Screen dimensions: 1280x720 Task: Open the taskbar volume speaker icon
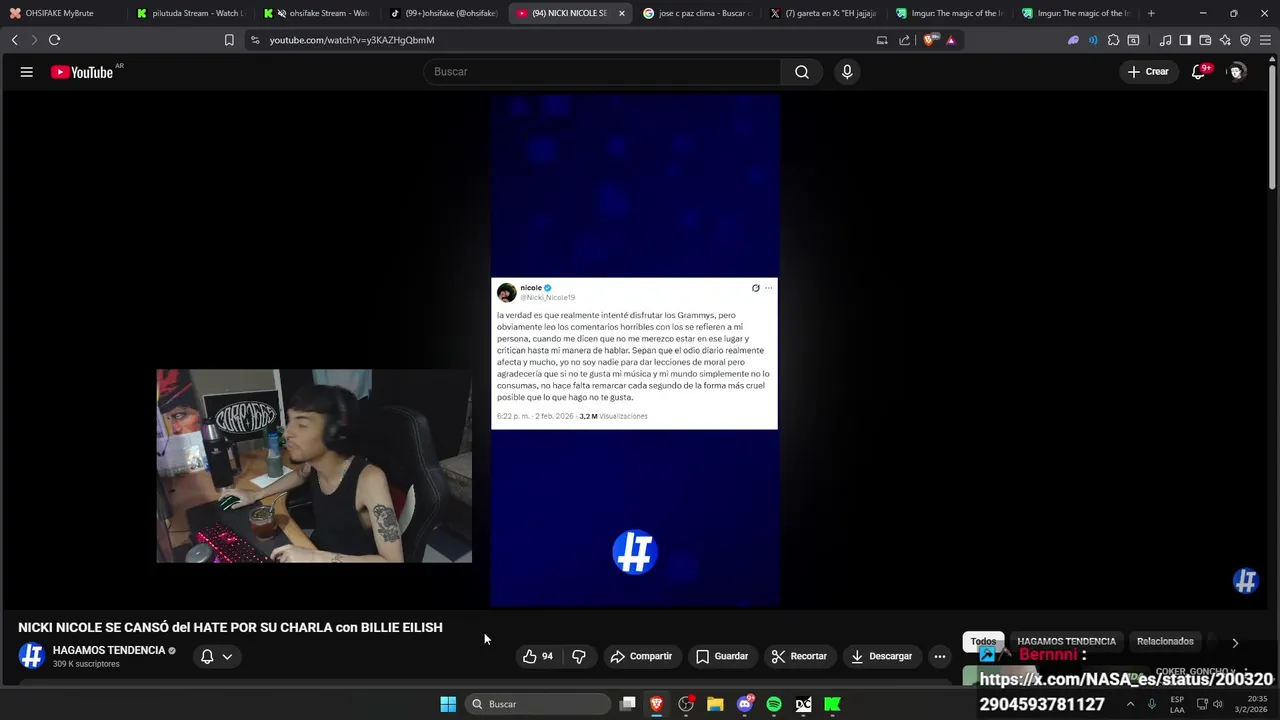pos(1217,704)
